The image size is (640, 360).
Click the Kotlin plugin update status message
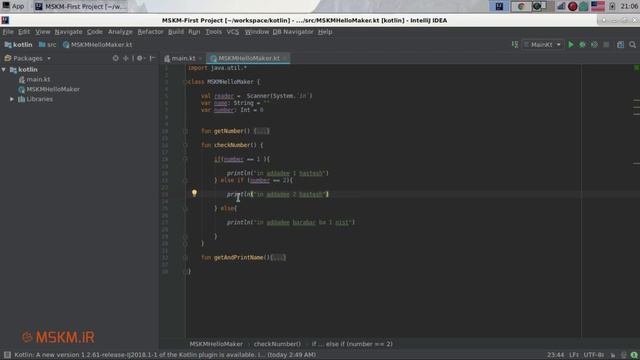[x=165, y=355]
